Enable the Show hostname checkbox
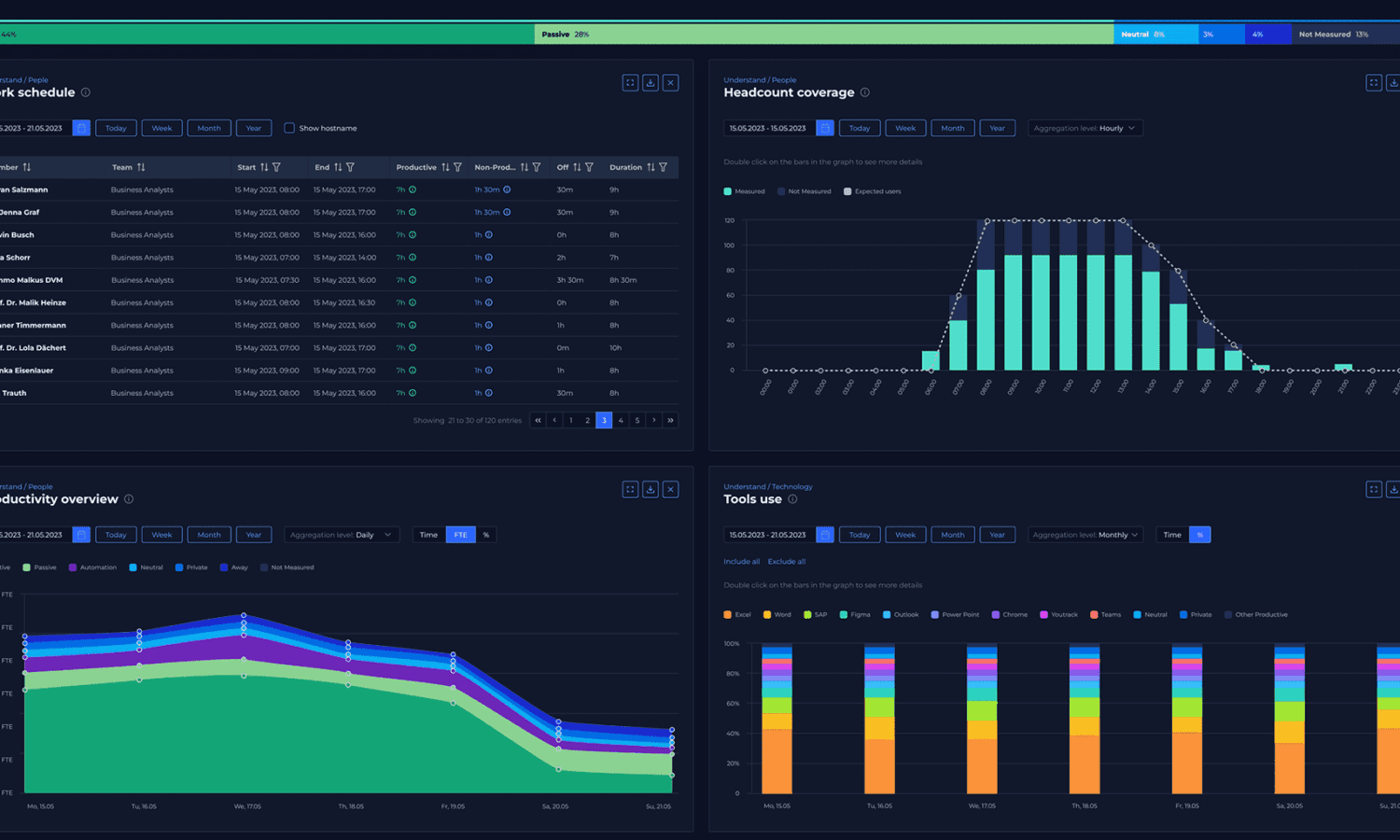The height and width of the screenshot is (840, 1400). (290, 128)
